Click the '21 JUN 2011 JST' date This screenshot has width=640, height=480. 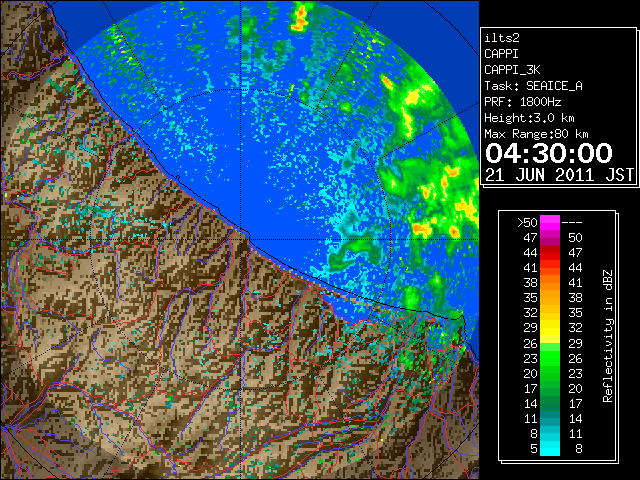559,175
